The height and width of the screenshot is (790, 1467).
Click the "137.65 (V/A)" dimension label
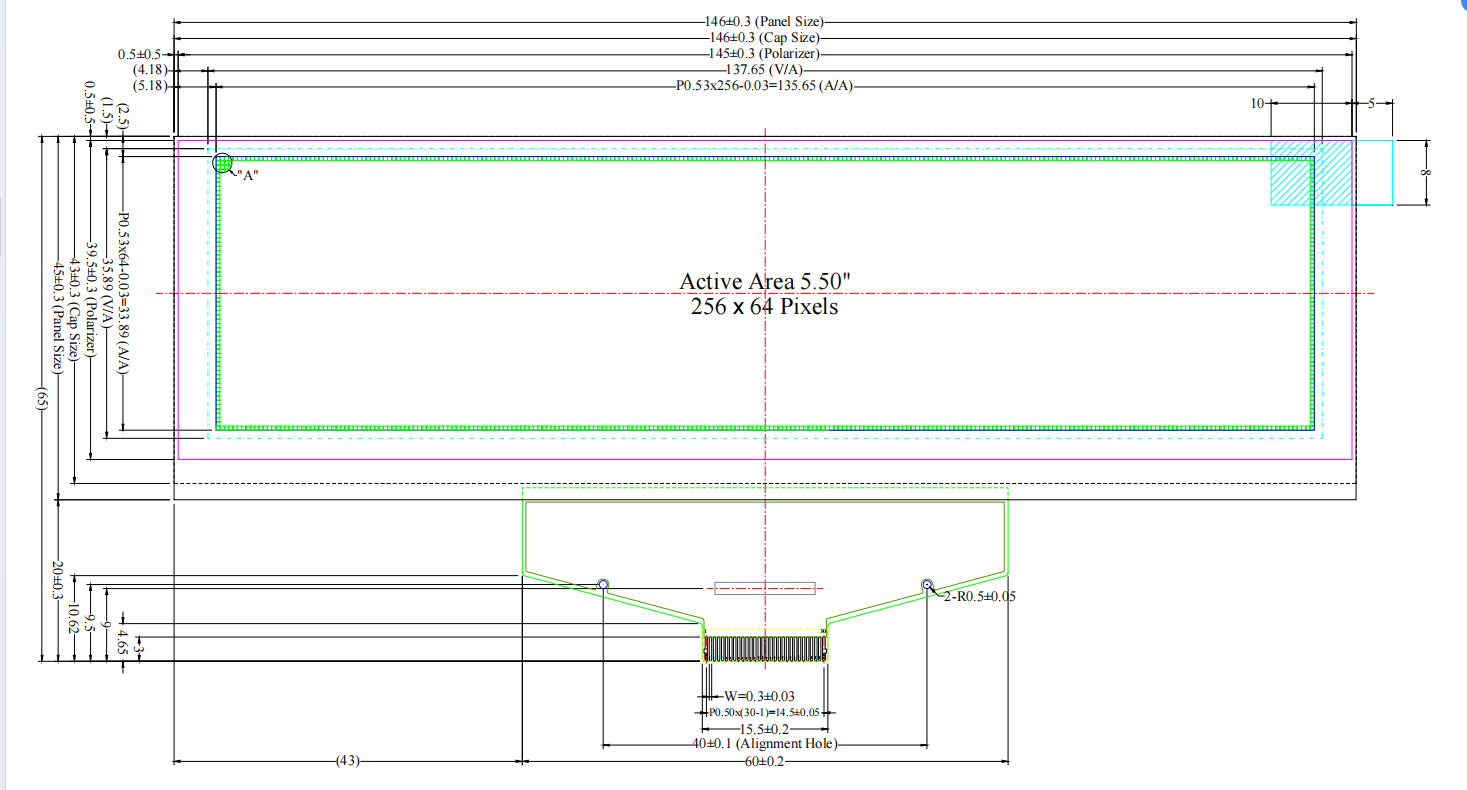[765, 70]
